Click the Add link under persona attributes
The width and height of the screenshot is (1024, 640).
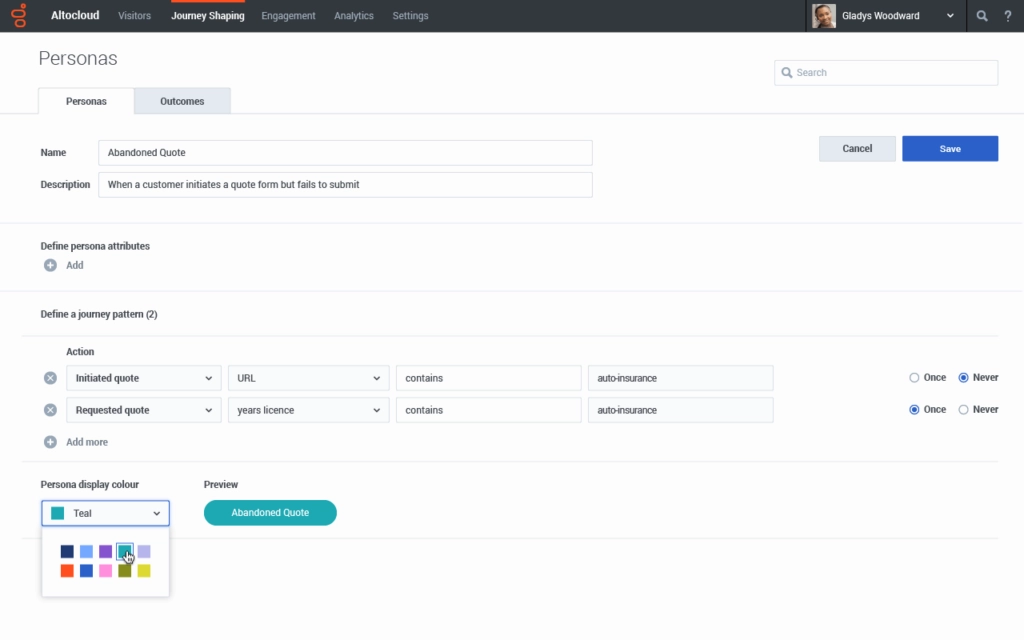coord(74,265)
